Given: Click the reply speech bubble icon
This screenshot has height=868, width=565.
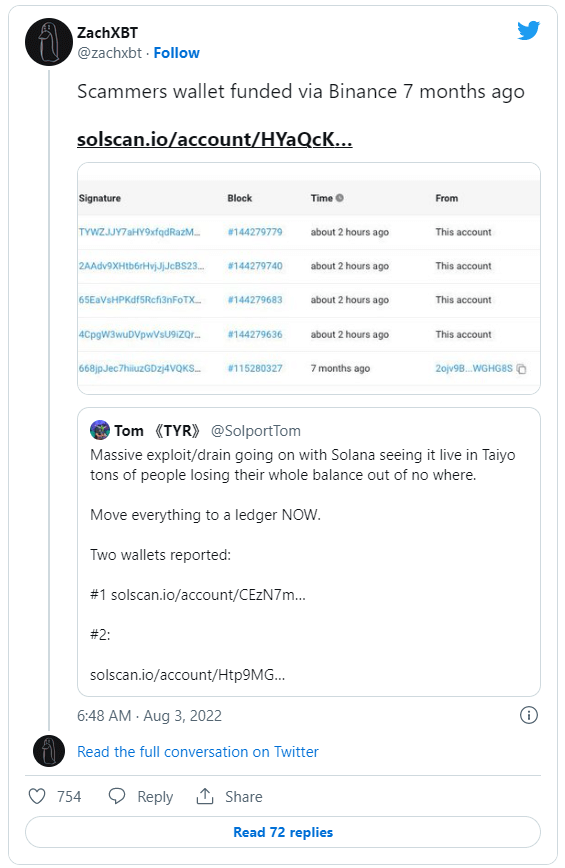Looking at the screenshot, I should pos(117,796).
